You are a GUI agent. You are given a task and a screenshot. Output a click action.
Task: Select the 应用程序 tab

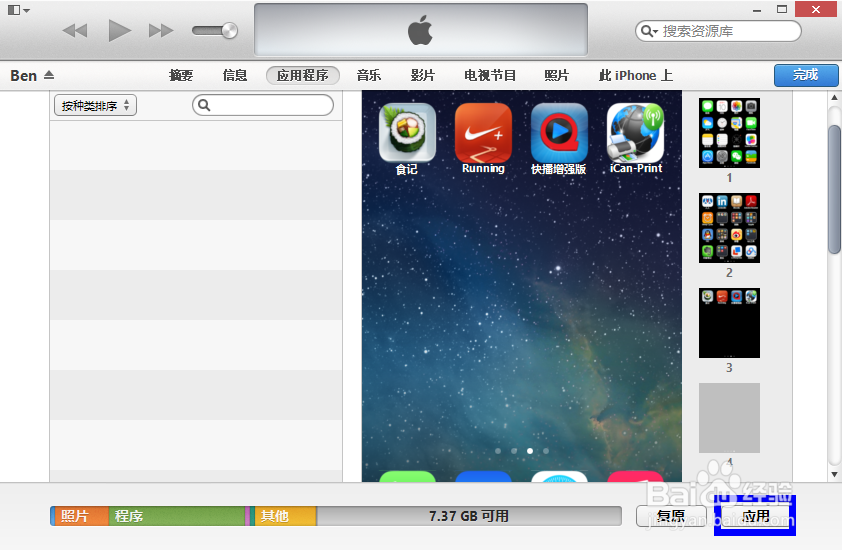coord(303,75)
